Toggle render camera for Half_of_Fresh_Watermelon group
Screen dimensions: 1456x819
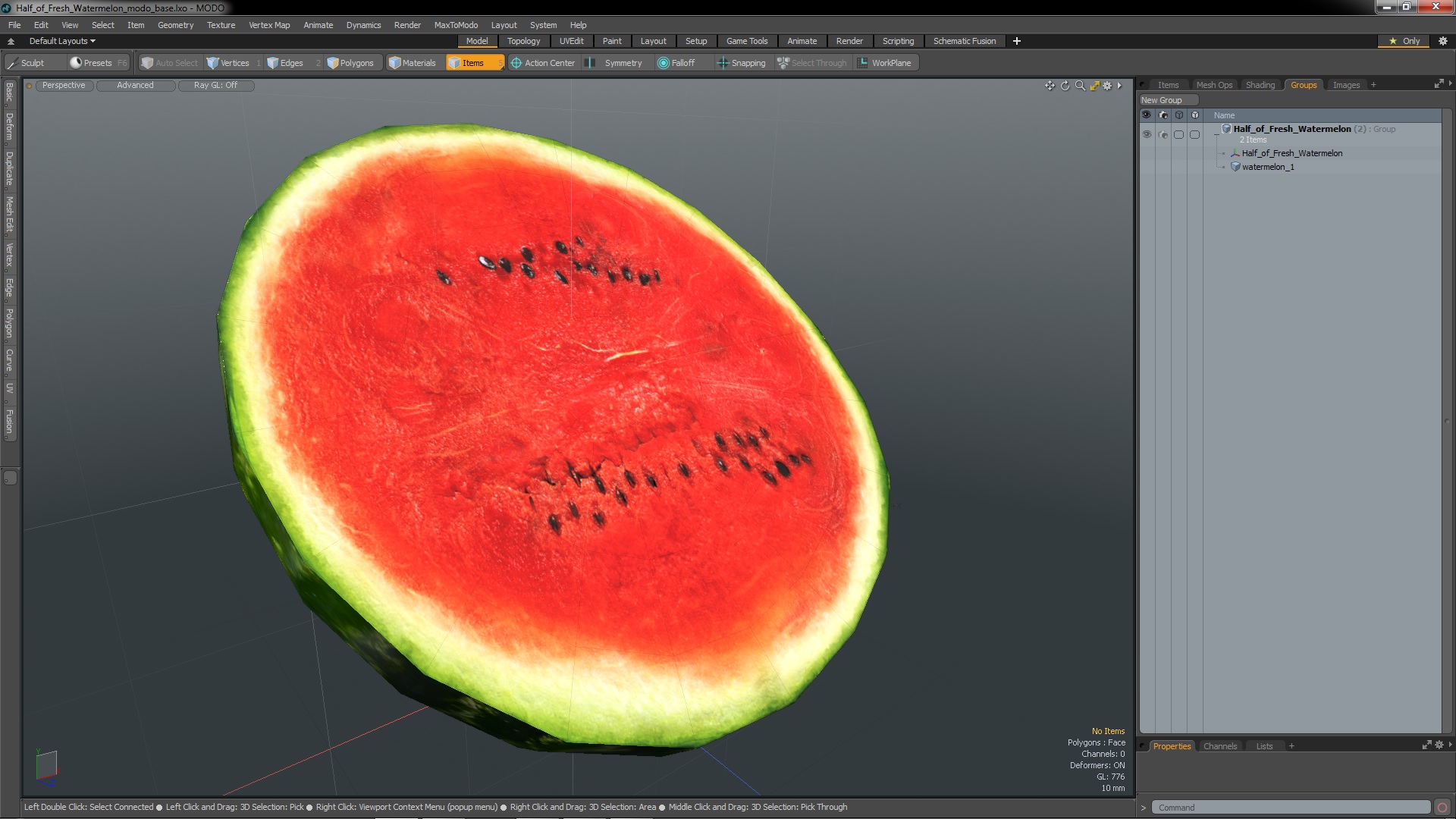pos(1163,134)
